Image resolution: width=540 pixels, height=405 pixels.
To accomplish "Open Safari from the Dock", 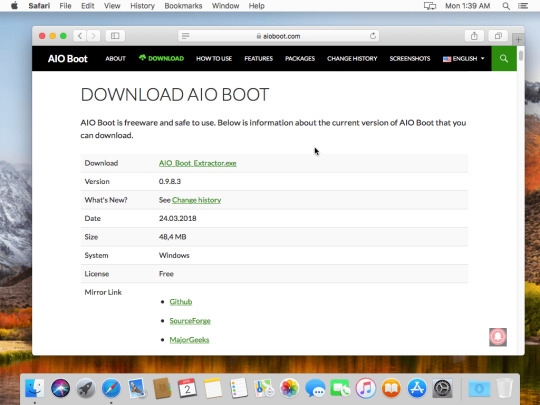I will [x=111, y=388].
